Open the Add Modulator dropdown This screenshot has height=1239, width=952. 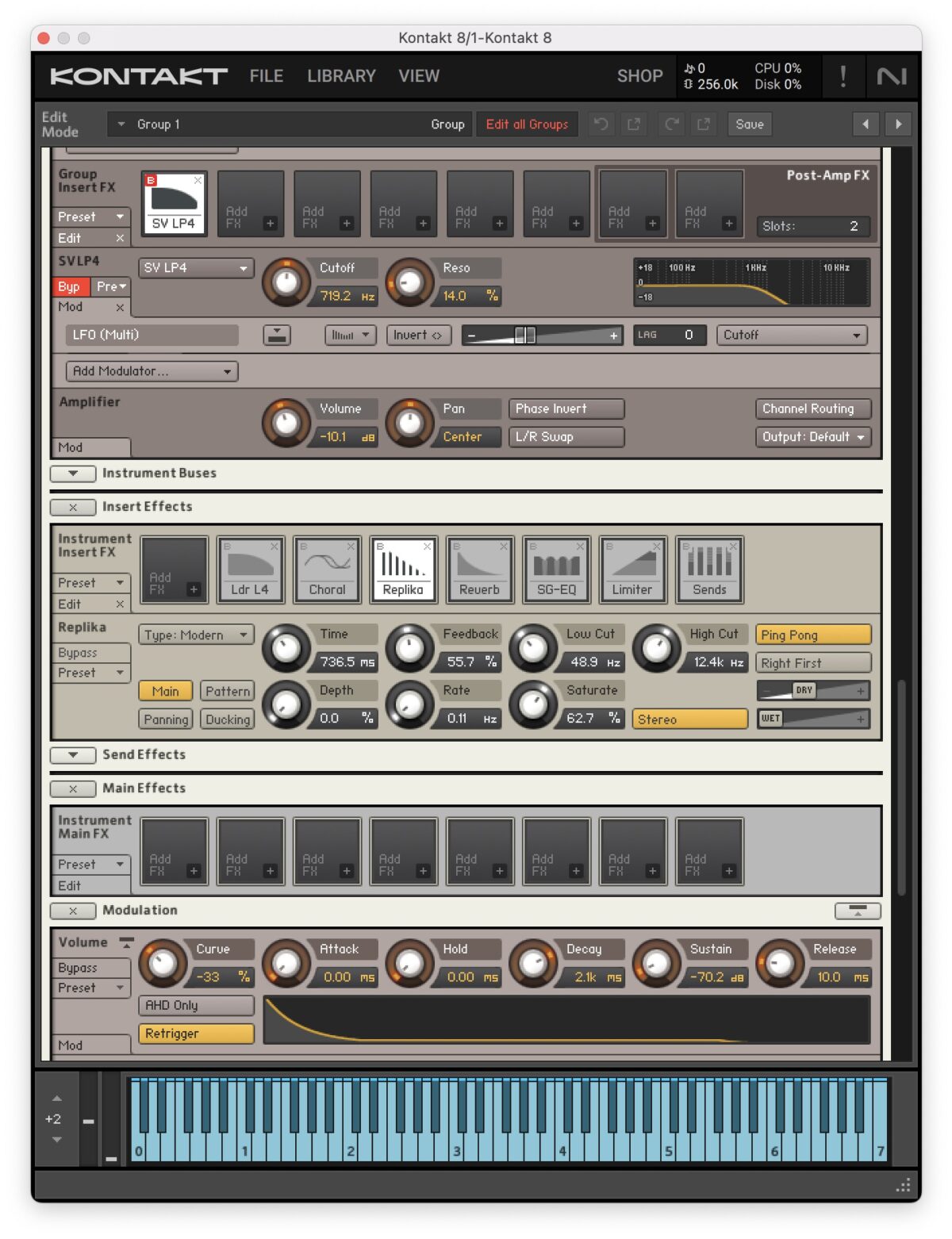[x=152, y=371]
